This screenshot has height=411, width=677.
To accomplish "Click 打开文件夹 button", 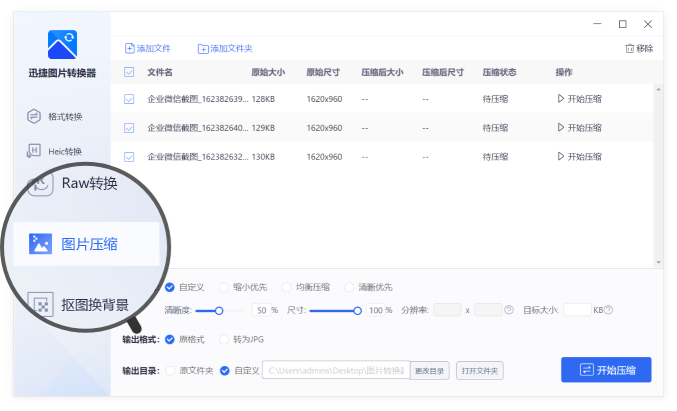I will click(480, 371).
